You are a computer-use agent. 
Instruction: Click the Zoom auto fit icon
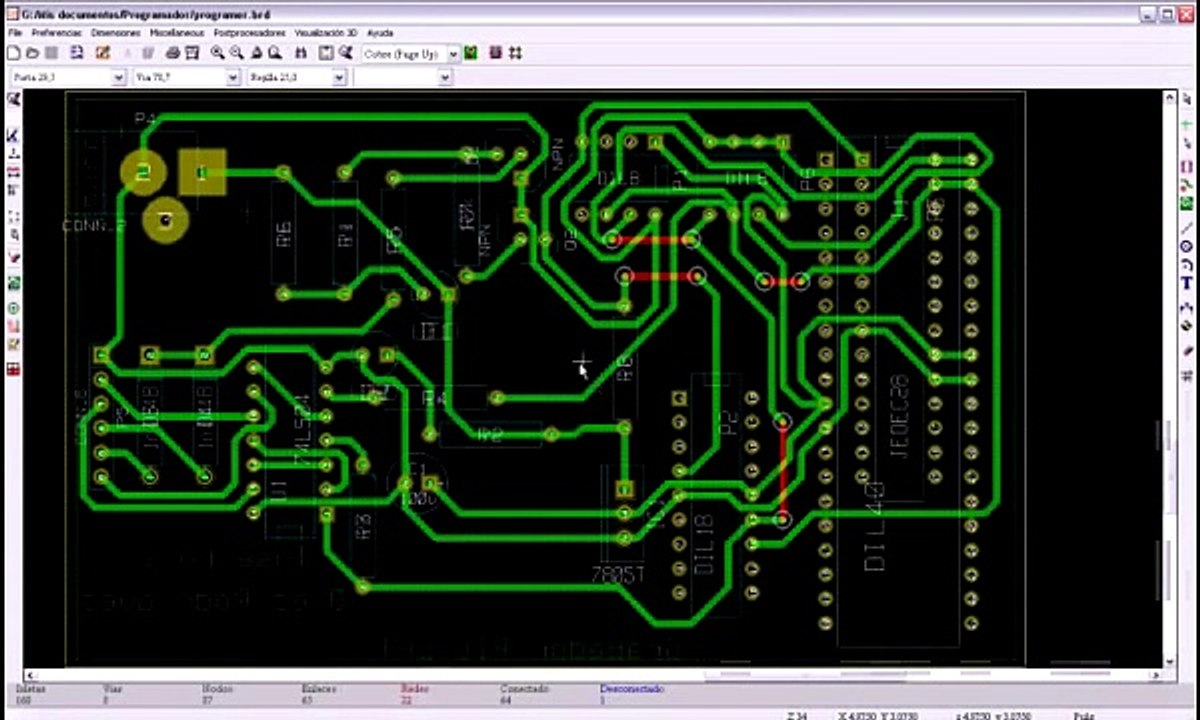click(x=273, y=52)
